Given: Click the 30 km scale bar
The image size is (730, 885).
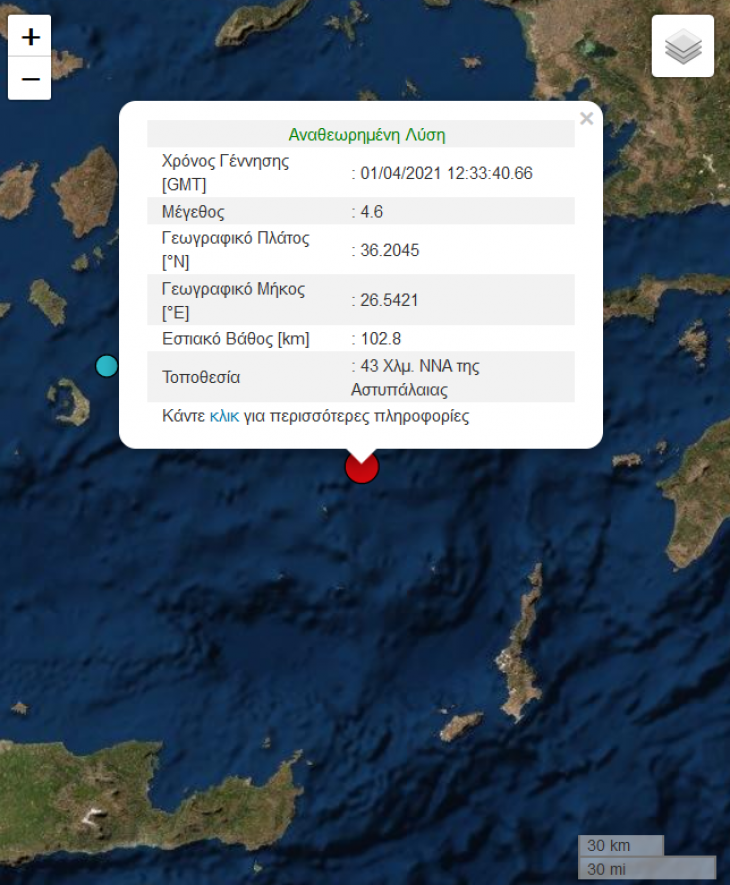Looking at the screenshot, I should pos(620,845).
